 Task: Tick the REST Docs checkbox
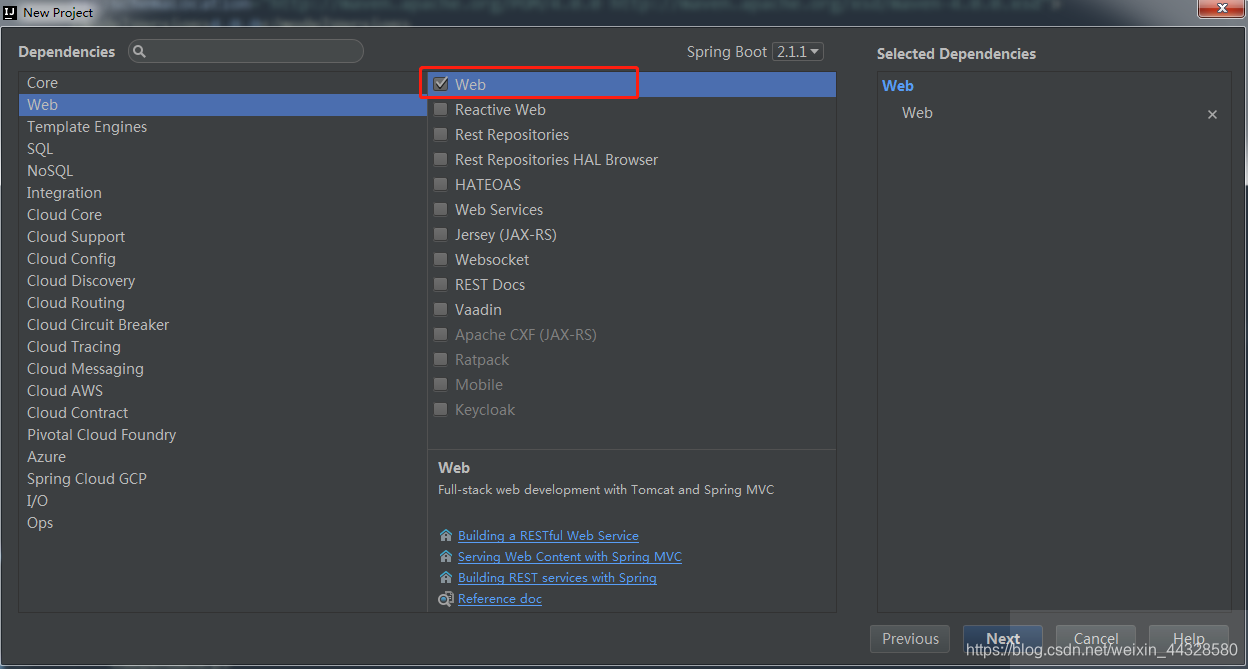coord(441,284)
